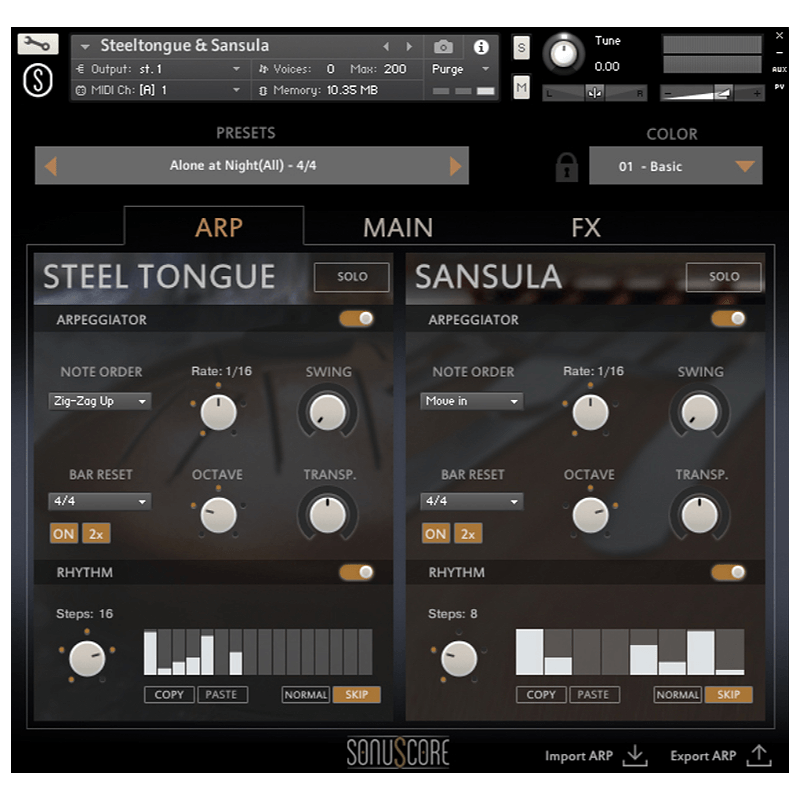This screenshot has width=800, height=800.
Task: Open the instrument info icon
Action: tap(481, 47)
